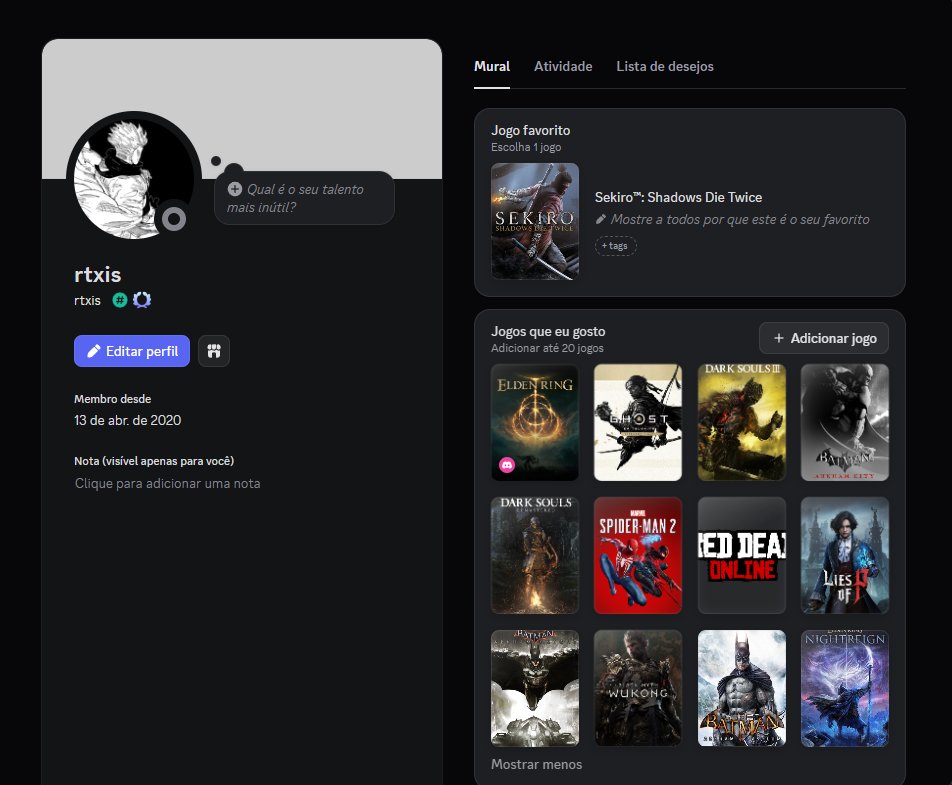The height and width of the screenshot is (785, 952).
Task: Open the Dark Souls III game cover
Action: 742,423
